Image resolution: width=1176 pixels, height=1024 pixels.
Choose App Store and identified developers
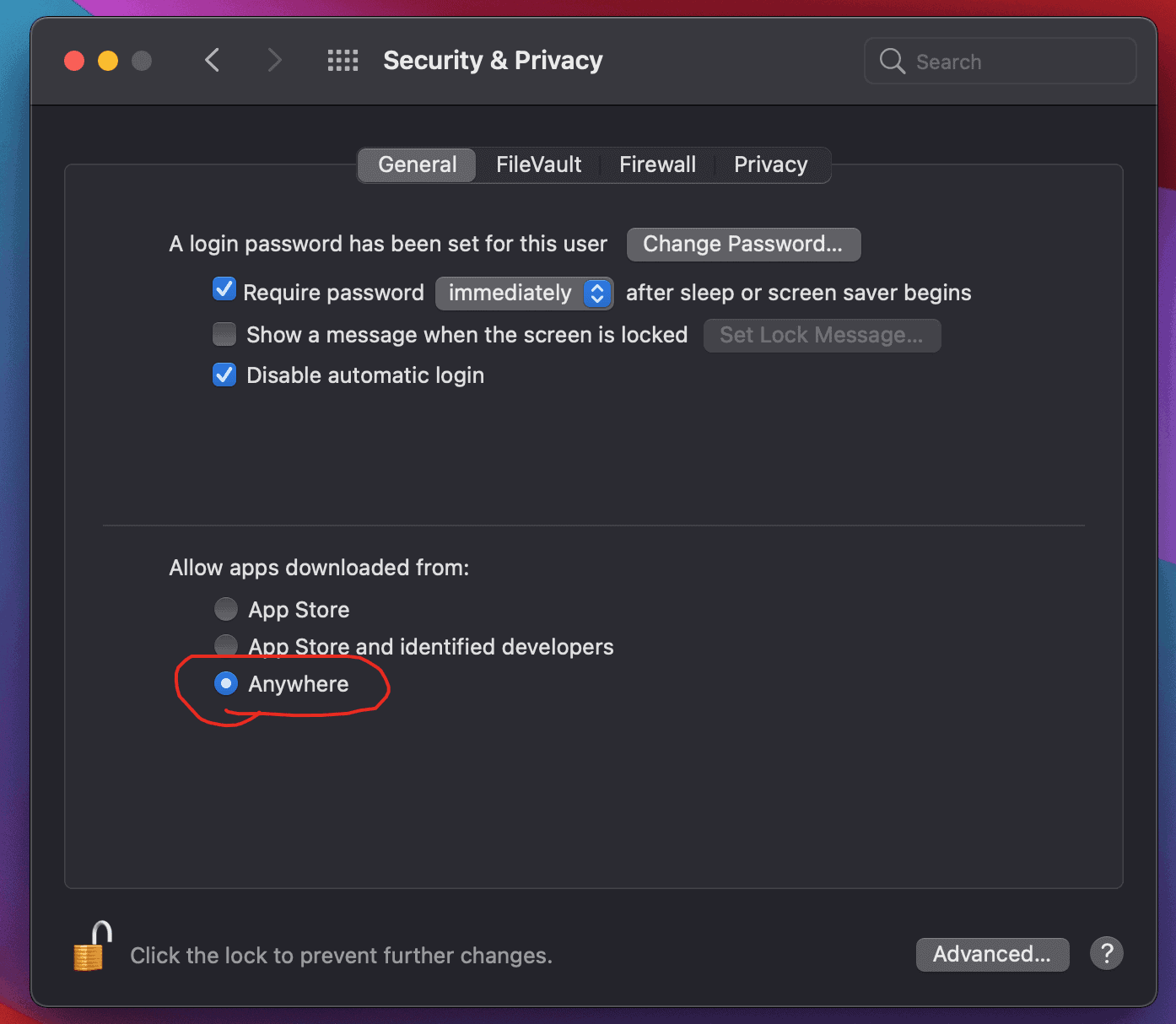[226, 645]
